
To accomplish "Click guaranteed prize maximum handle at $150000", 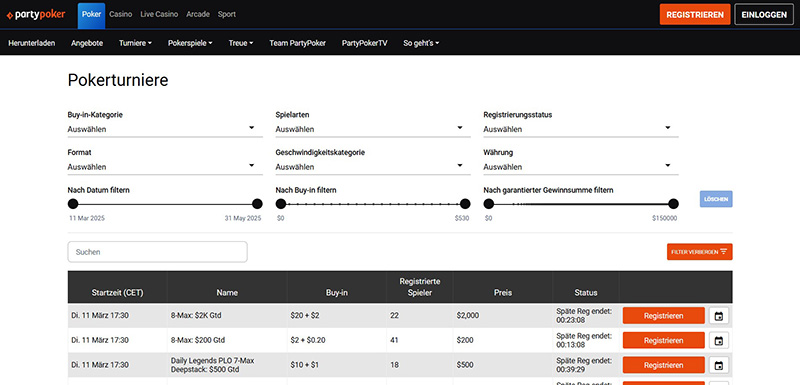I will click(673, 204).
